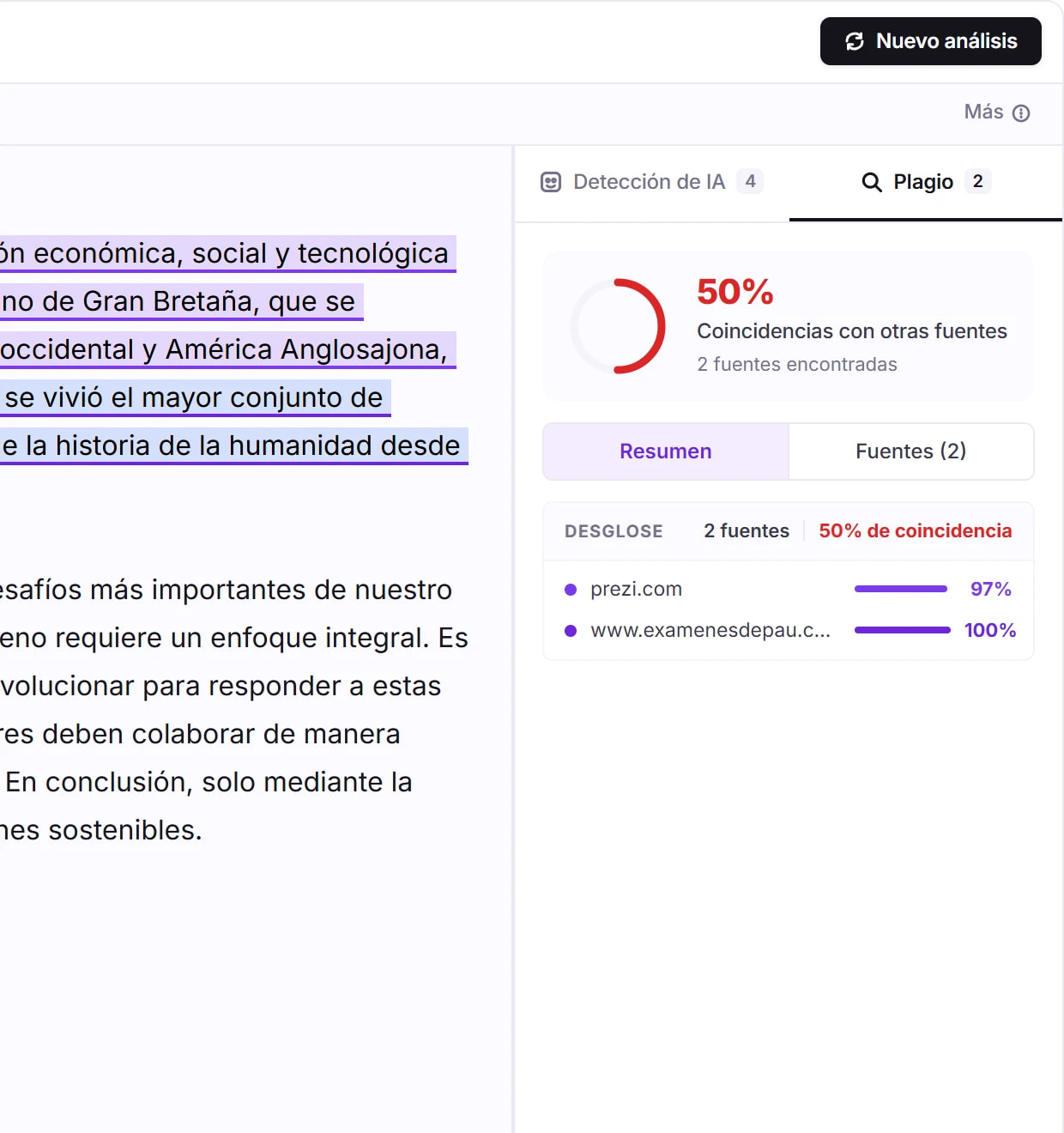
Task: Click highlighted text 'occidental y América Anglosajona,'
Action: [224, 350]
